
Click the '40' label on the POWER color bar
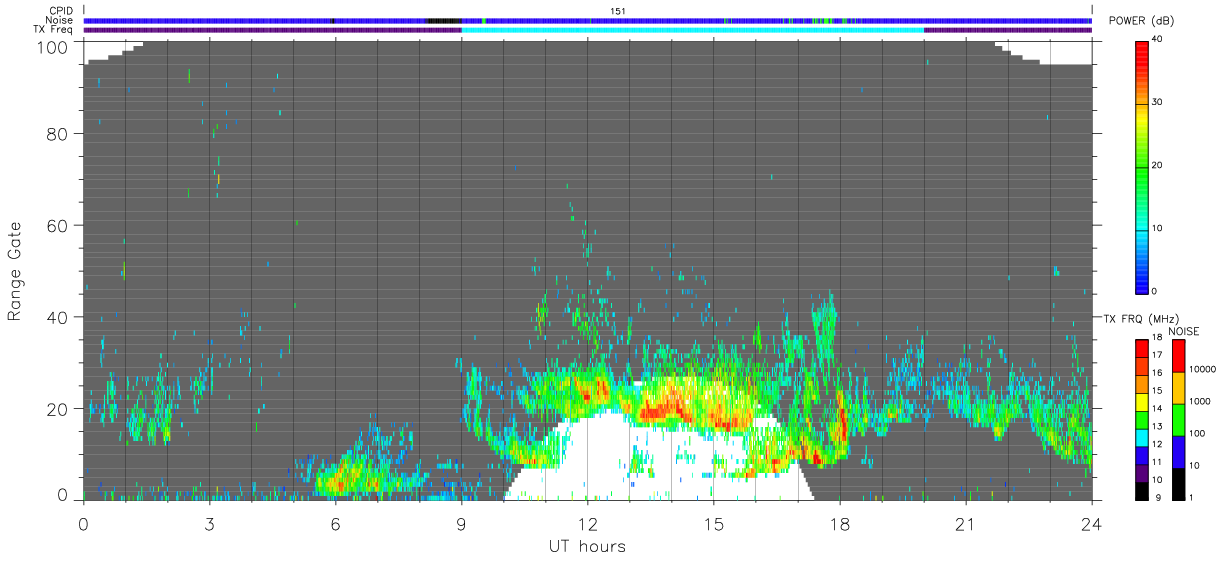coord(1157,39)
